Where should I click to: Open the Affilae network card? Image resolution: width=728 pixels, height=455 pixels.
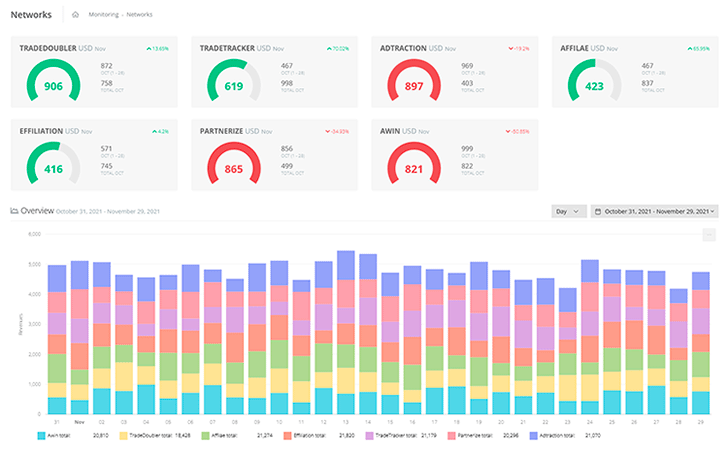(x=635, y=72)
